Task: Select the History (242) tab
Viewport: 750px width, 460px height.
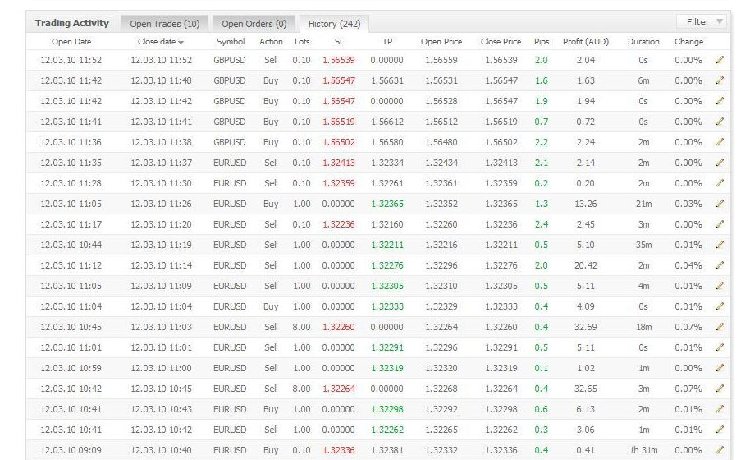Action: coord(333,23)
